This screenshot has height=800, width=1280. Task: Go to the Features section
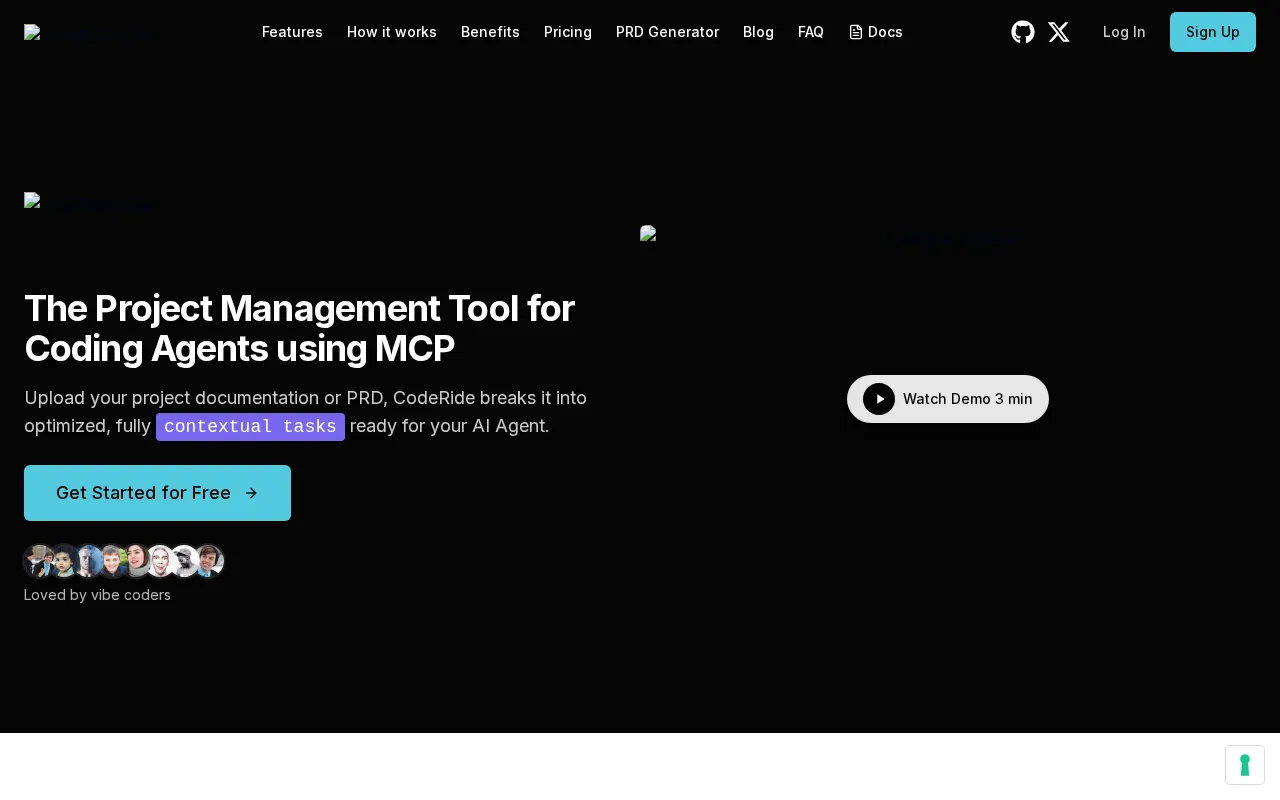[292, 32]
